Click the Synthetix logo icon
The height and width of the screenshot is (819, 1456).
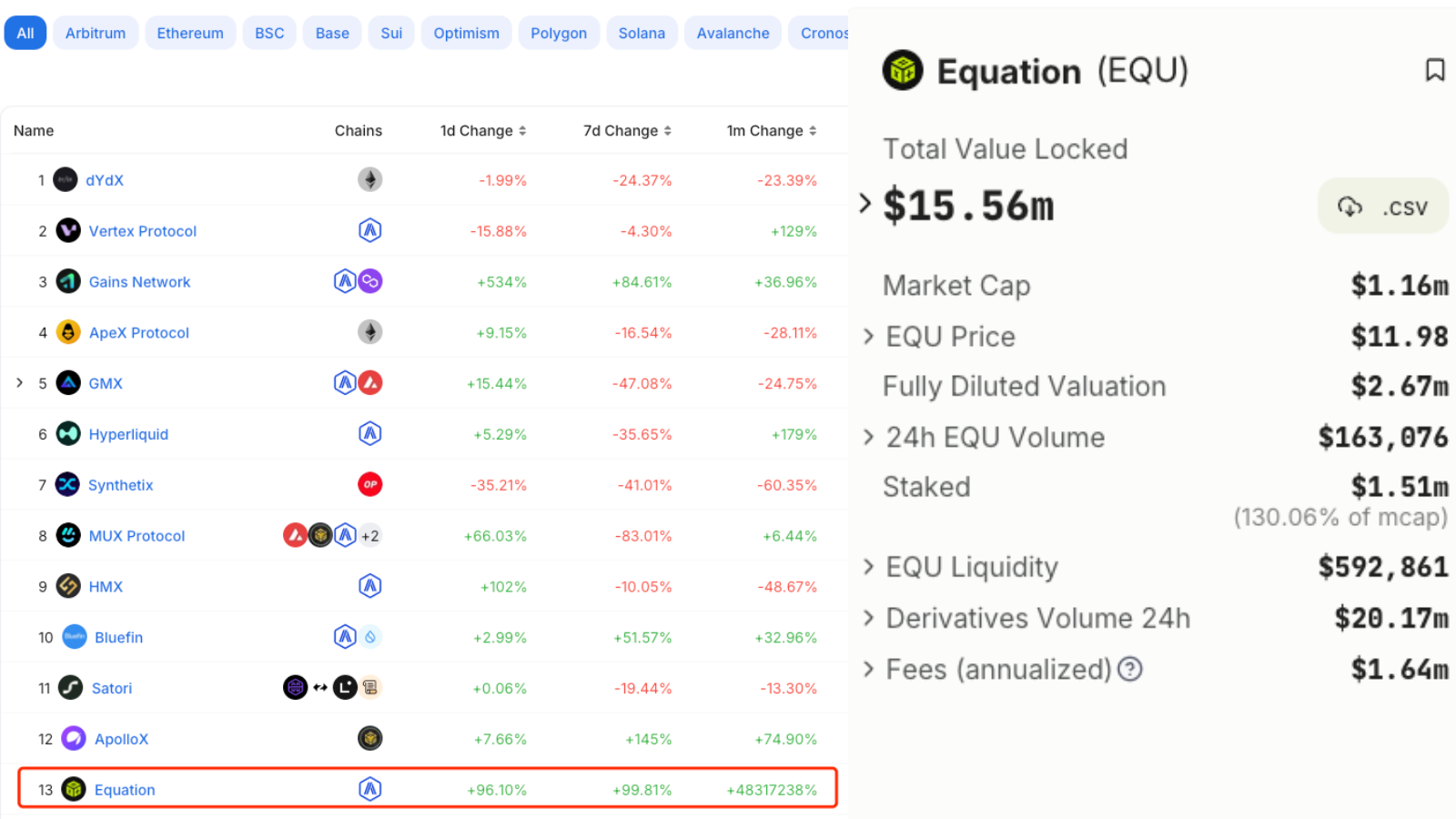tap(67, 485)
